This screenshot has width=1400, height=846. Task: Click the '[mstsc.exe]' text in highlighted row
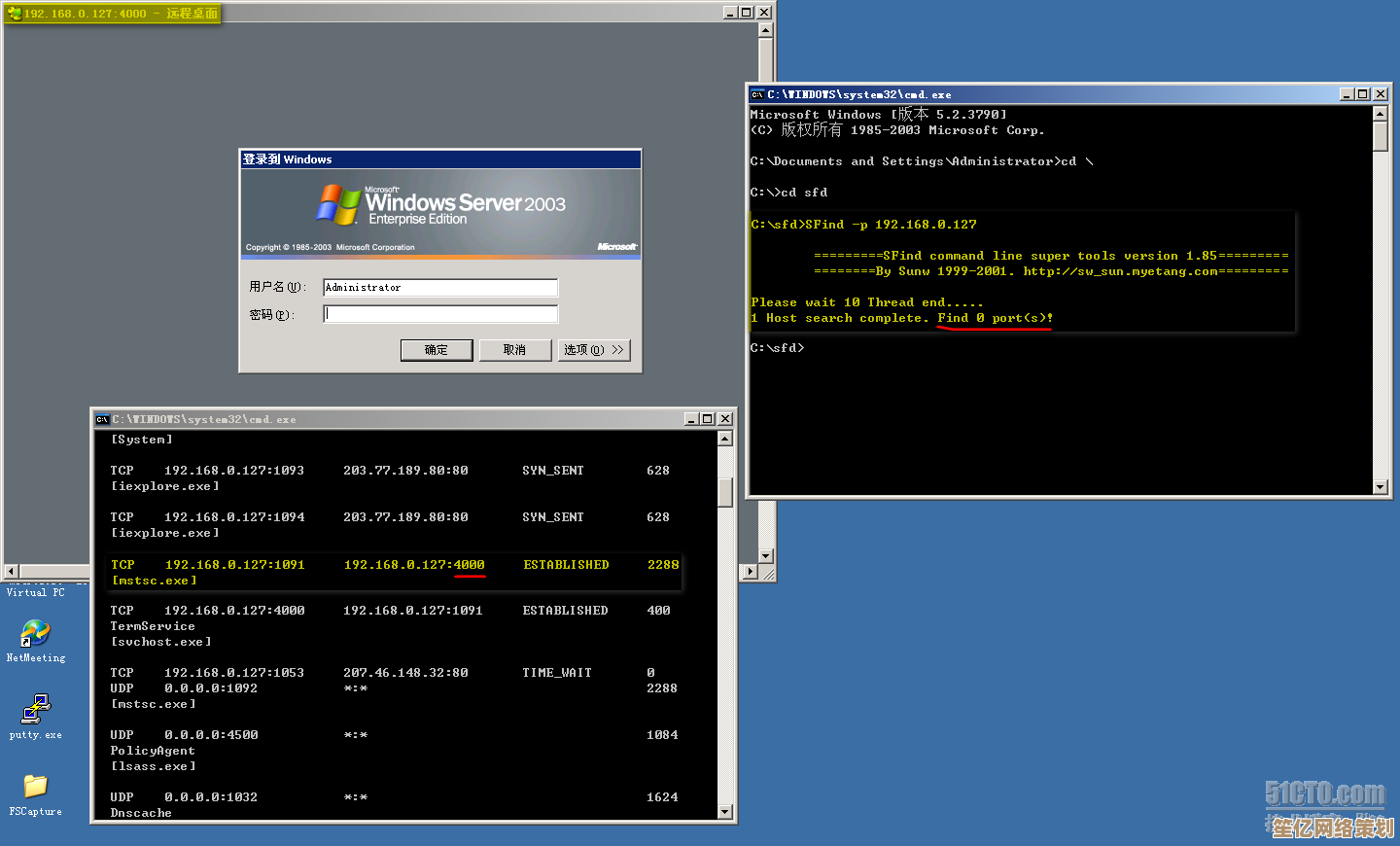click(154, 581)
